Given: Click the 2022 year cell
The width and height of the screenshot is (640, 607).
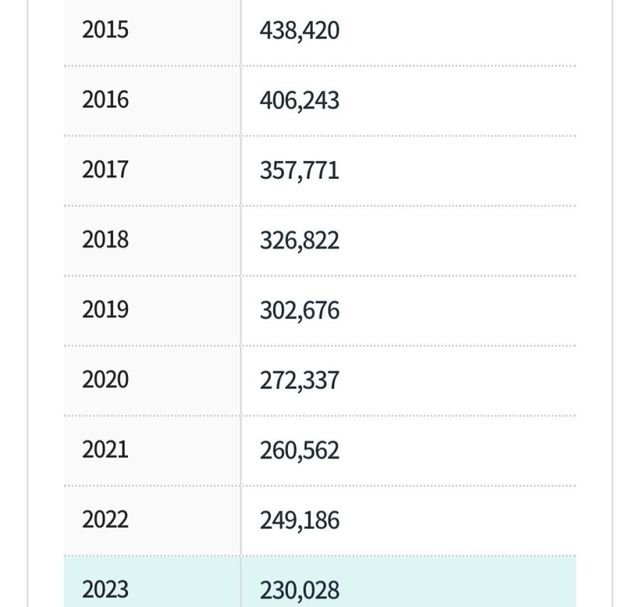Looking at the screenshot, I should 105,520.
